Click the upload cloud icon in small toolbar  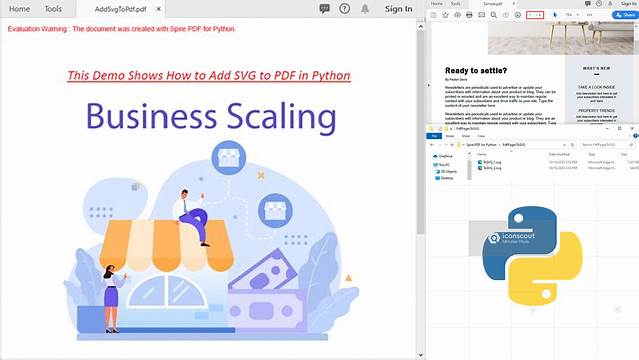457,15
